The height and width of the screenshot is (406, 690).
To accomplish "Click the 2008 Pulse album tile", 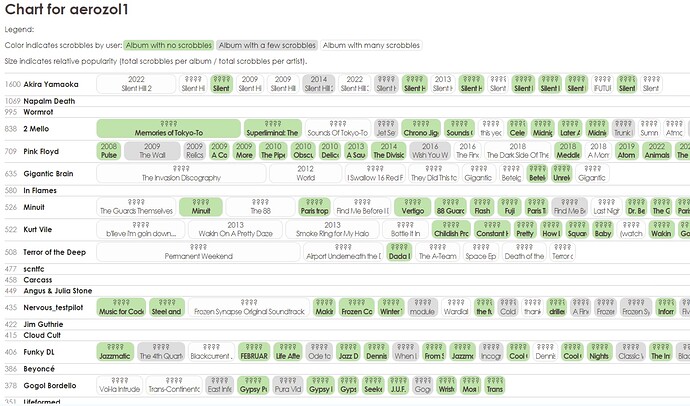I will click(109, 151).
